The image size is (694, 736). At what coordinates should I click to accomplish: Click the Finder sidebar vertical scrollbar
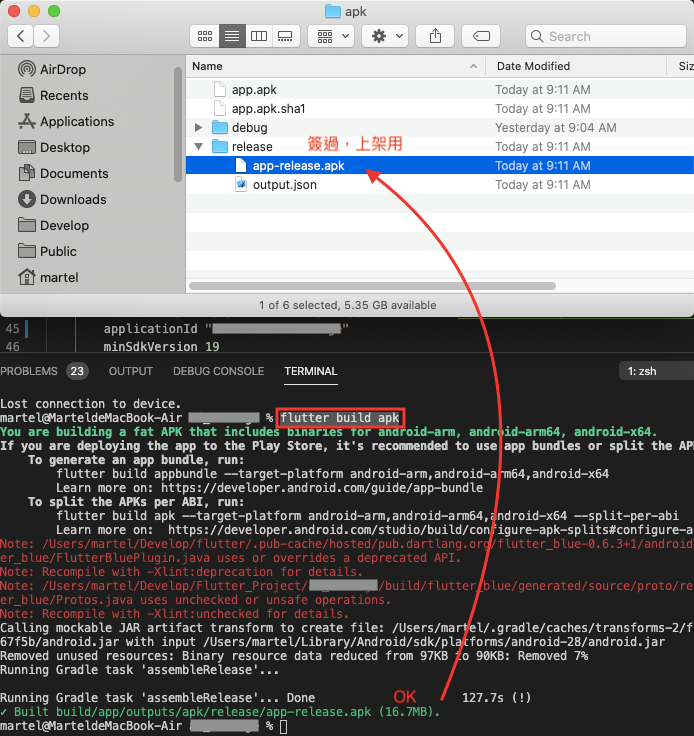coord(177,124)
